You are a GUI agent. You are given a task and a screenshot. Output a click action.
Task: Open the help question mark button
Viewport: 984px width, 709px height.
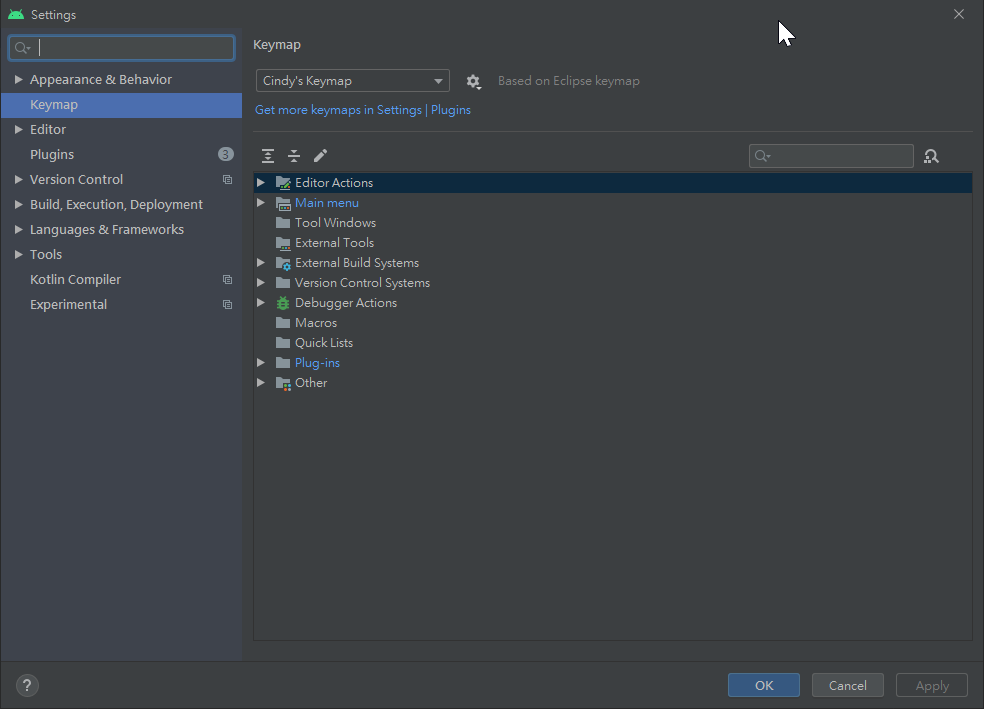27,685
